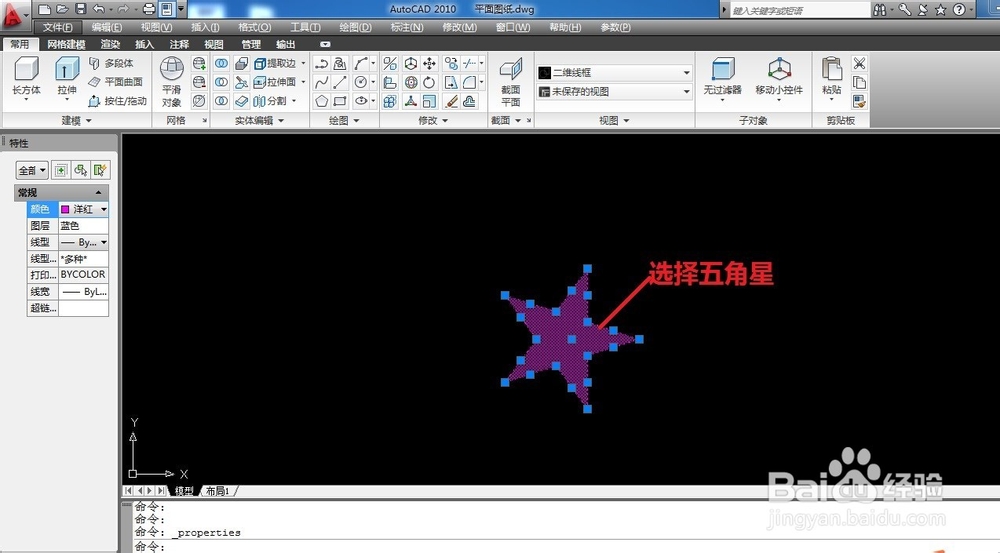The height and width of the screenshot is (553, 1000).
Task: Click the 按住/拖动 presspull tool
Action: 117,101
